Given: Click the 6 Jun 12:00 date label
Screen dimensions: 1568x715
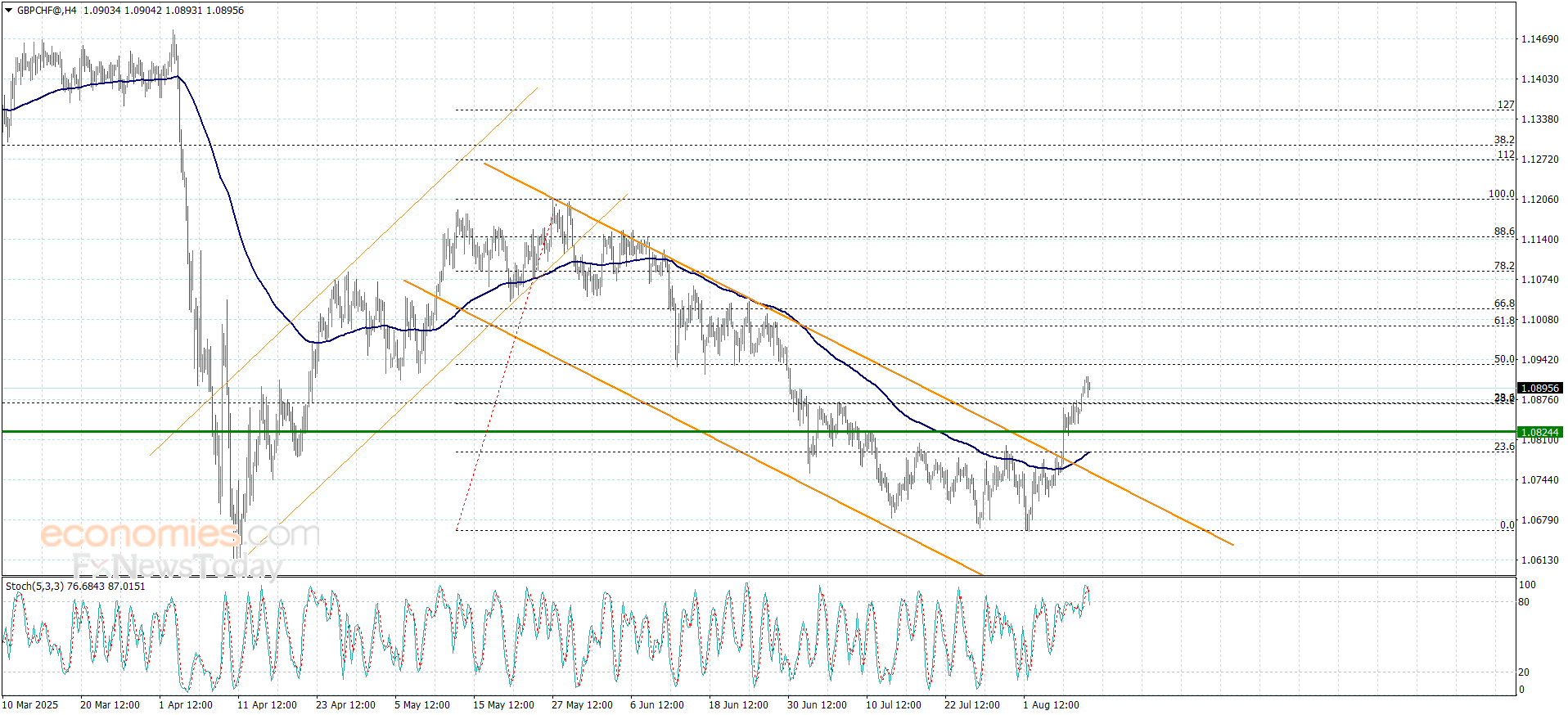Looking at the screenshot, I should (x=657, y=705).
